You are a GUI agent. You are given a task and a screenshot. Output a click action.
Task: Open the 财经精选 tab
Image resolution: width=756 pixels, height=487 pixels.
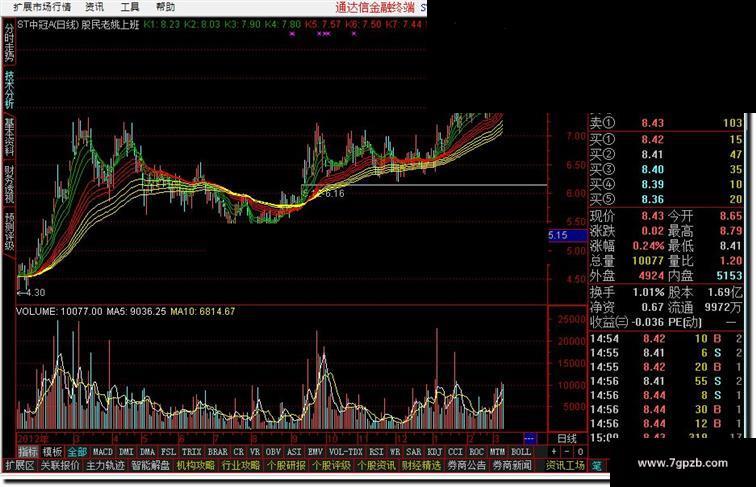[421, 465]
